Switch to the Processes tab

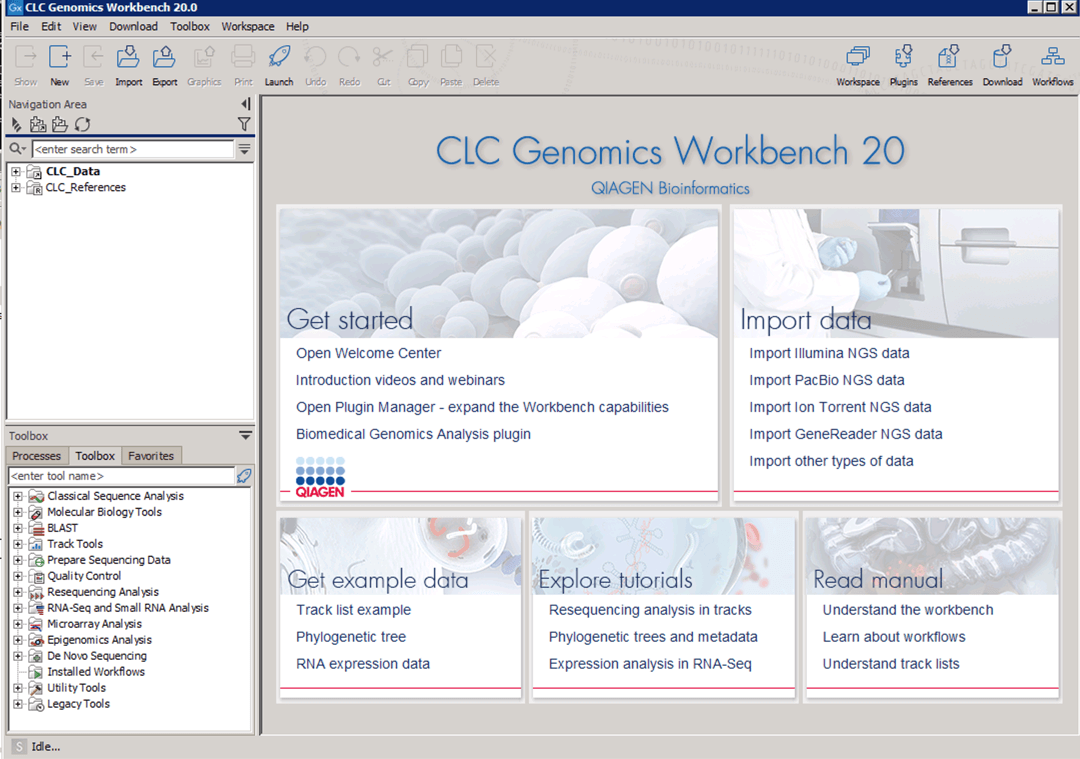pyautogui.click(x=36, y=455)
